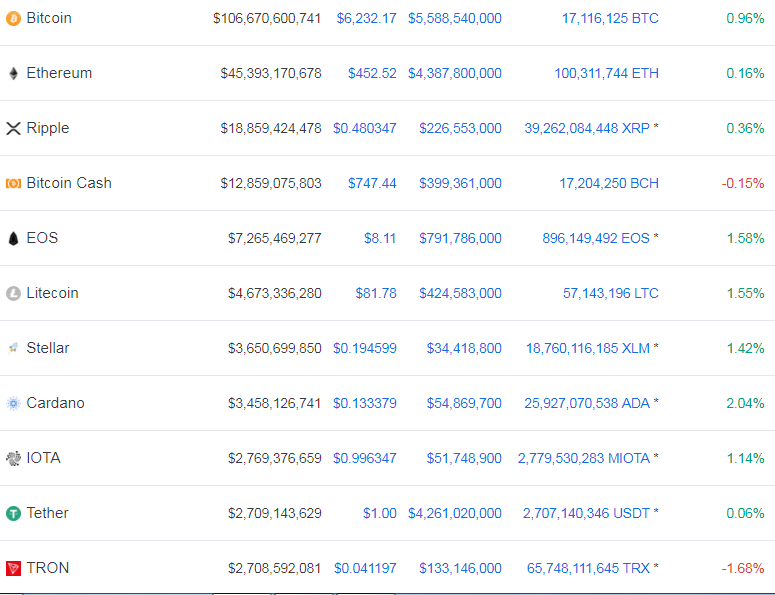Click Tether volume $4,261,020,000
This screenshot has width=775, height=595.
(x=455, y=513)
